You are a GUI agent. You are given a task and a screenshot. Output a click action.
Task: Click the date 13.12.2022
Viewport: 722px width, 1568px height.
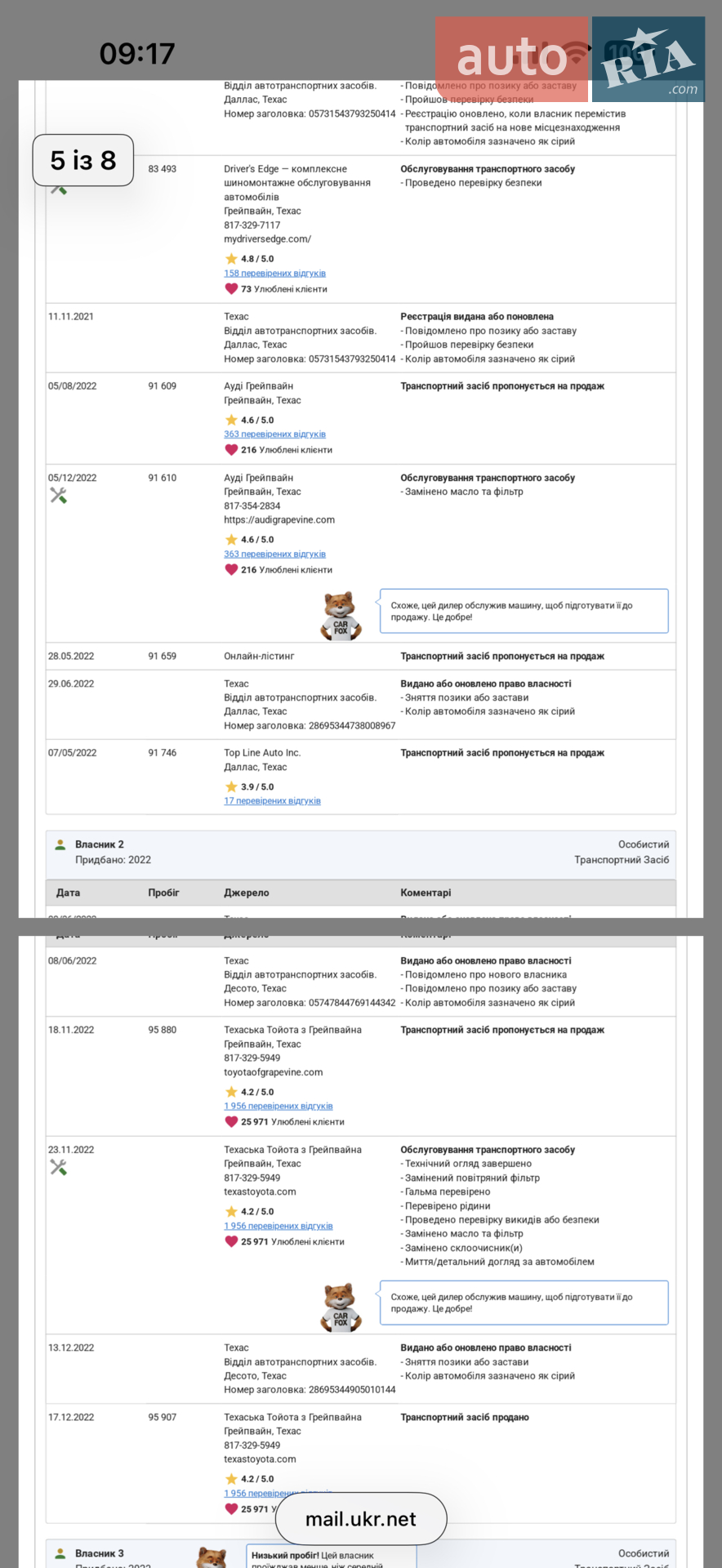70,1347
